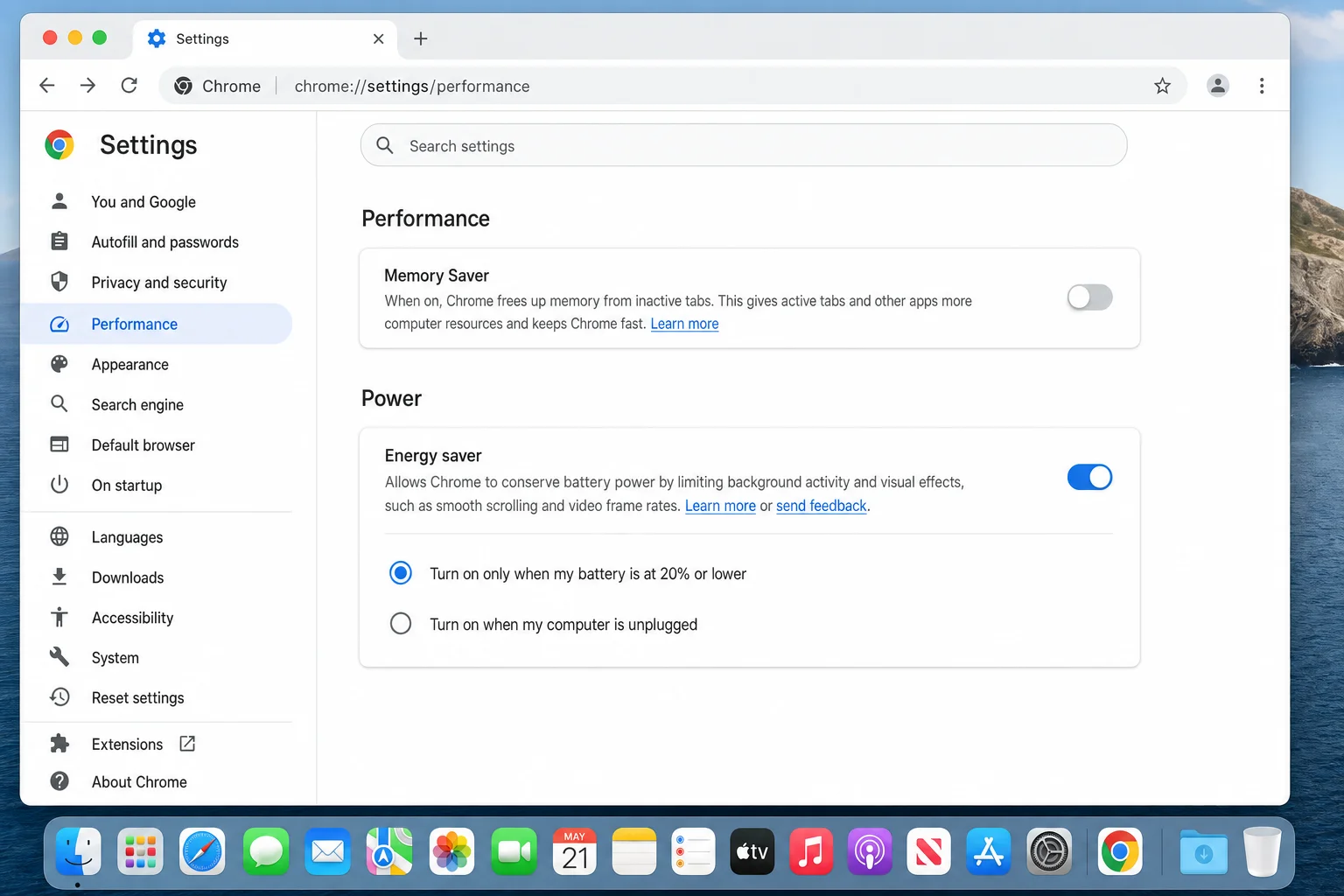Click the browser forward arrow
The image size is (1344, 896).
[87, 86]
